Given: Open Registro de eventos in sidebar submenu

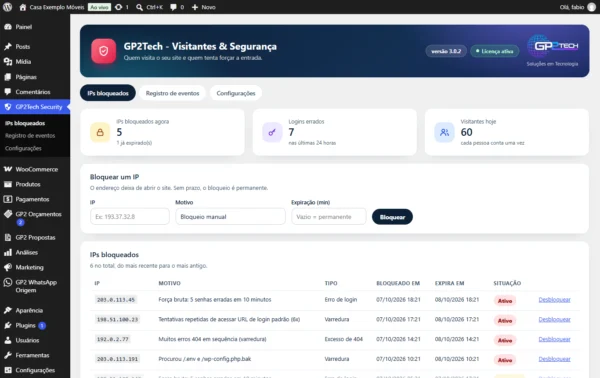Looking at the screenshot, I should click(30, 136).
